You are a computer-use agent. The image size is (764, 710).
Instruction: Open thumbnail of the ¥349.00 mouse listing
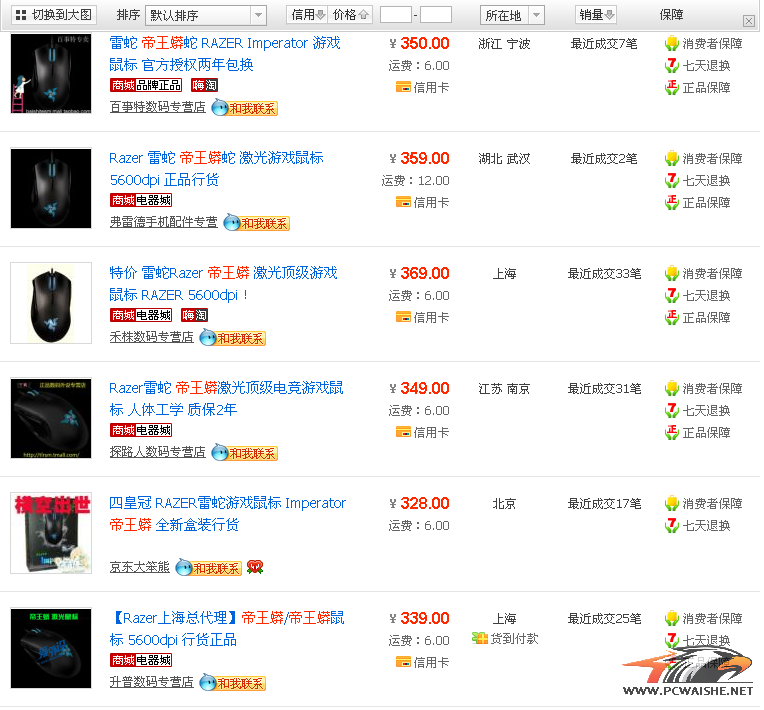click(x=51, y=418)
